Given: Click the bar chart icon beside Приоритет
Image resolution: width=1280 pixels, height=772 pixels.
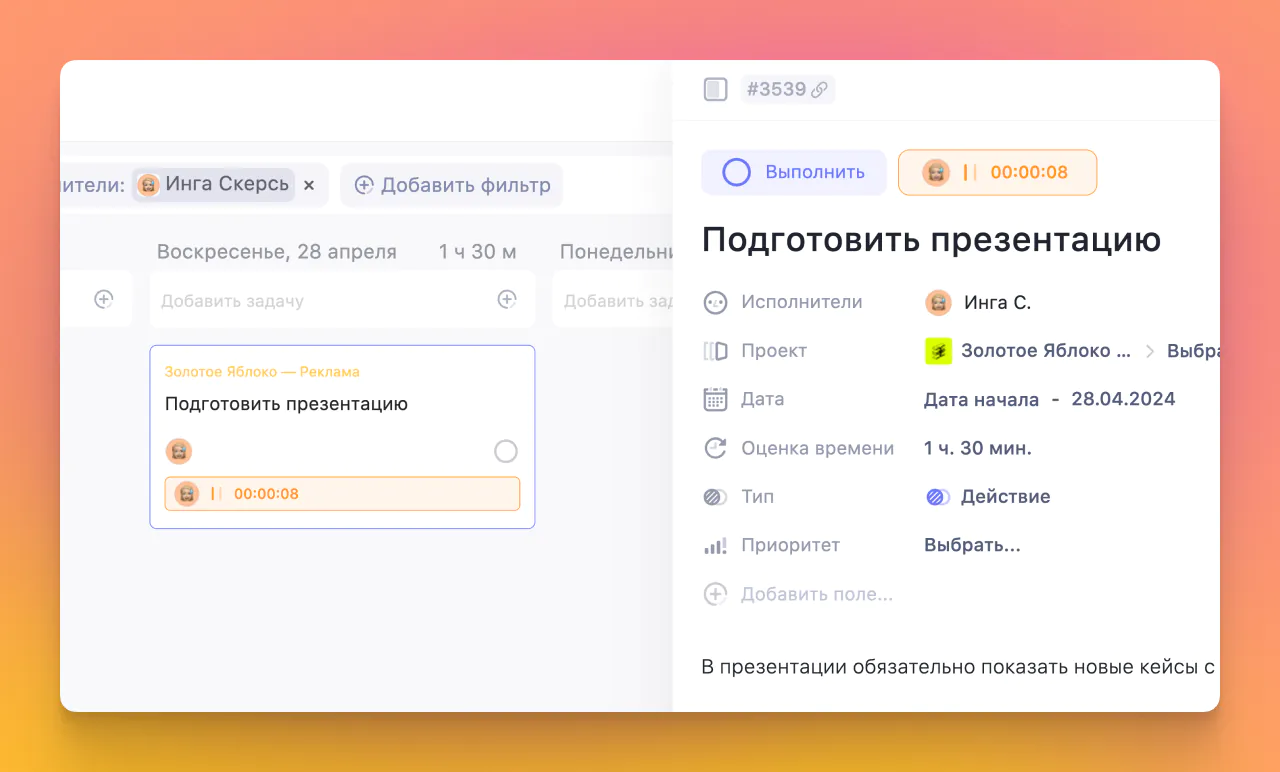Looking at the screenshot, I should [715, 545].
